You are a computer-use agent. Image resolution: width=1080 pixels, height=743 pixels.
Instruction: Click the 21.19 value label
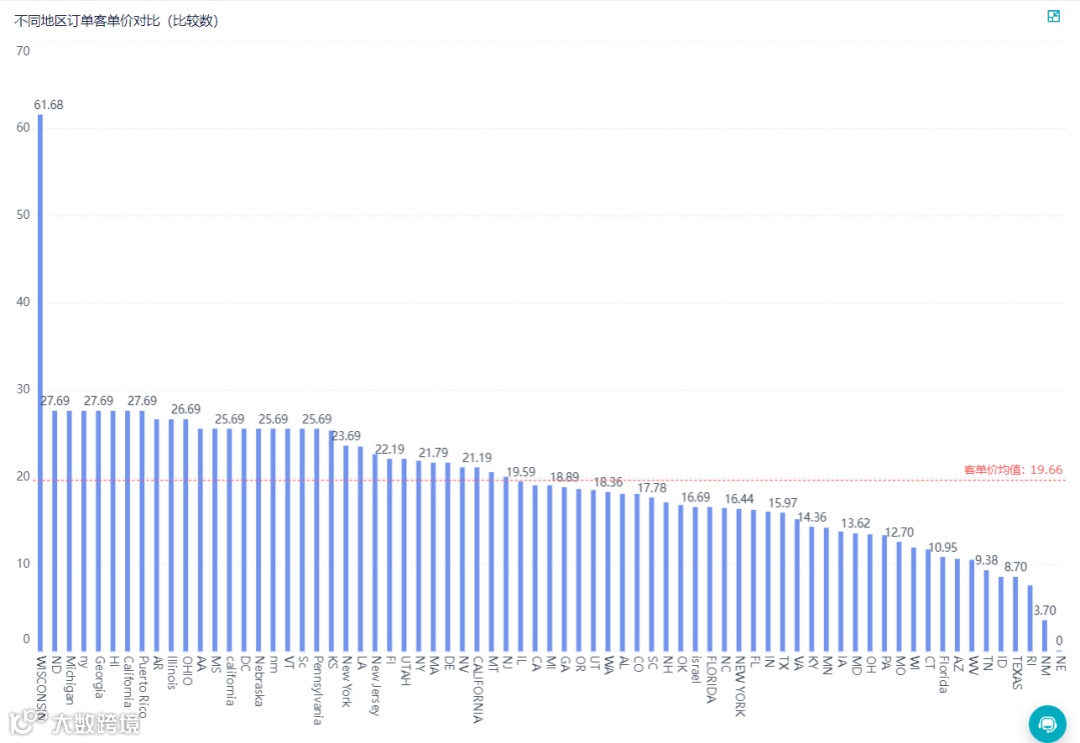[477, 458]
